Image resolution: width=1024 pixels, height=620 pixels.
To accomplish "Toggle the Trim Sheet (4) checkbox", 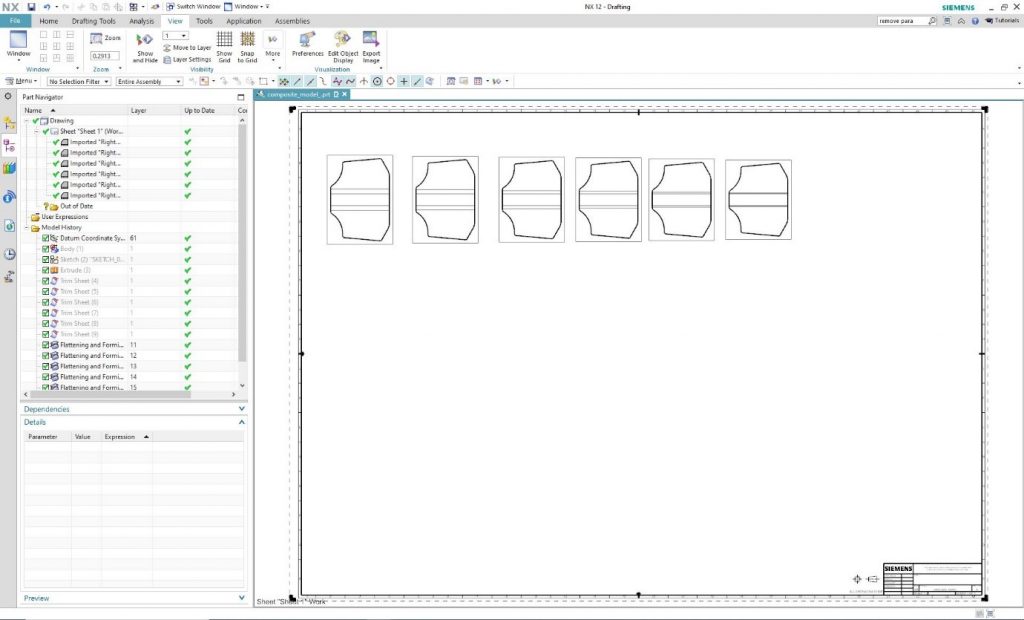I will point(46,281).
